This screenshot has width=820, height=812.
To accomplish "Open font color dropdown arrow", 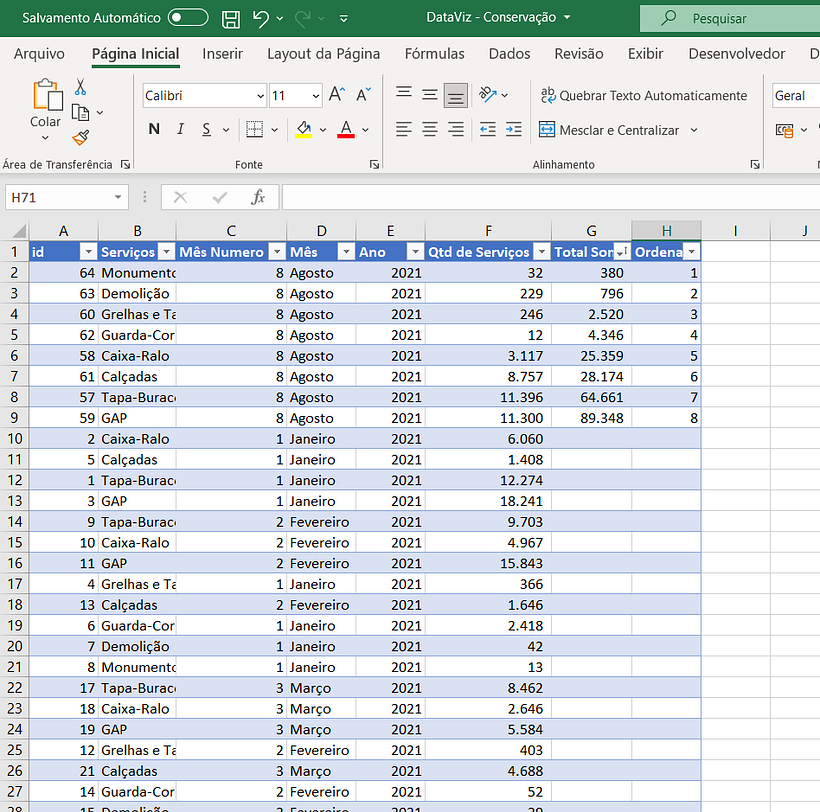I will [x=365, y=130].
